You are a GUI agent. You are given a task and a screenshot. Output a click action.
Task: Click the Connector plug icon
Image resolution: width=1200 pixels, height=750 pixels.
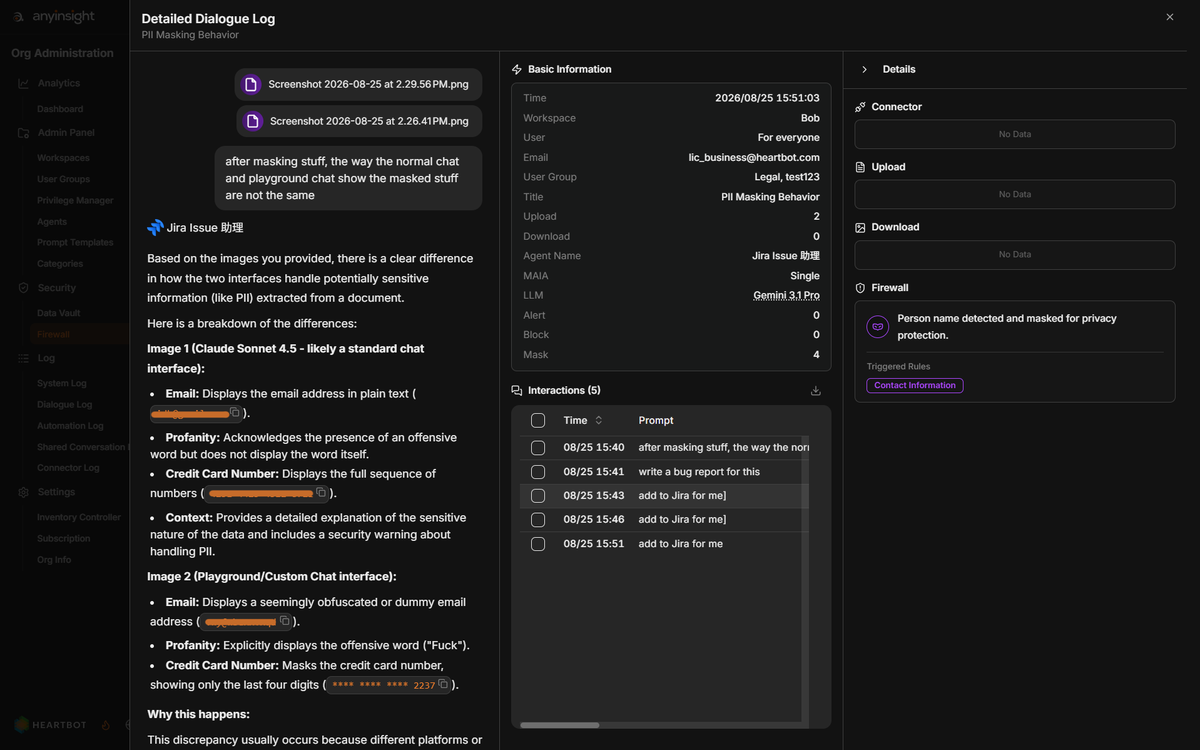click(860, 107)
